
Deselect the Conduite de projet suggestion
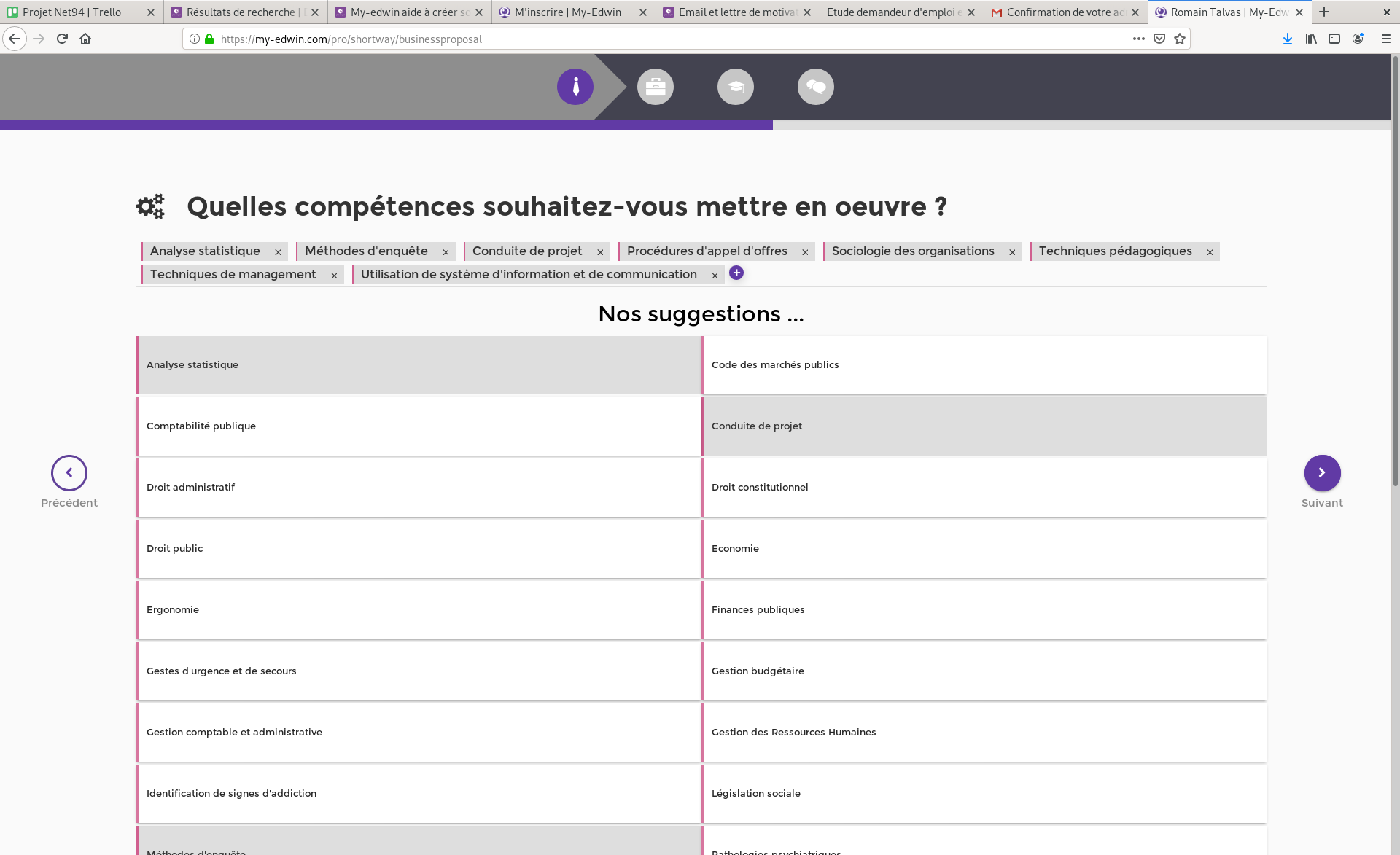click(x=984, y=426)
